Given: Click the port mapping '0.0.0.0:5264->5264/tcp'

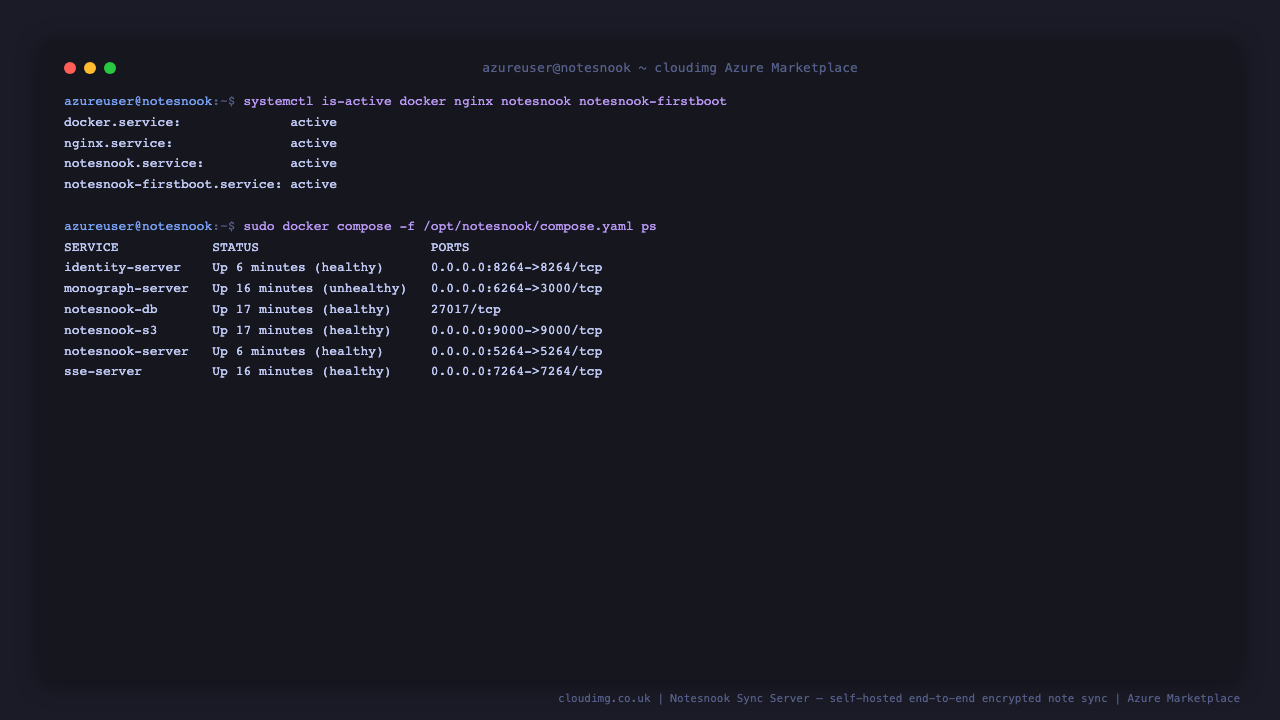Looking at the screenshot, I should (x=517, y=352).
